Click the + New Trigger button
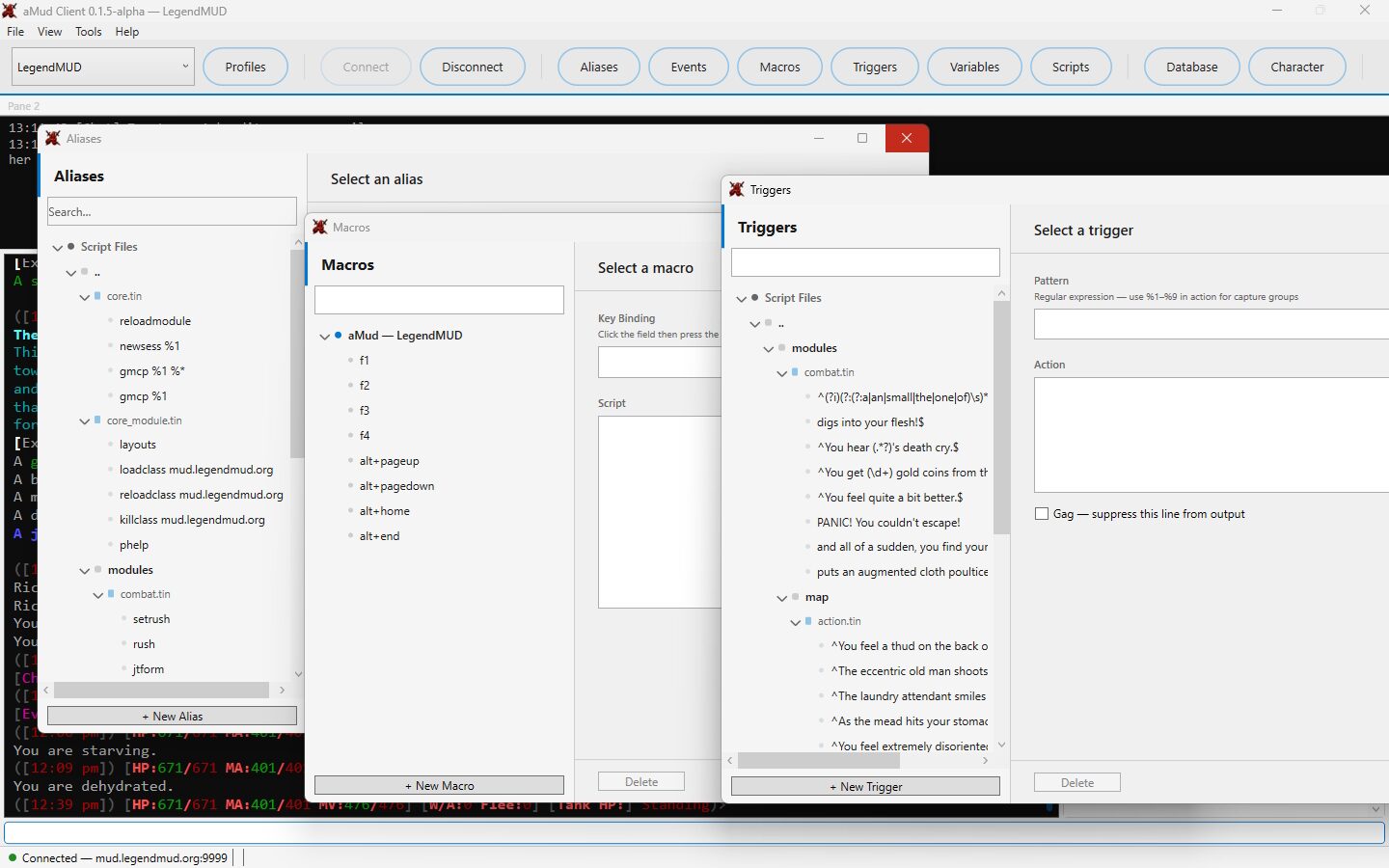Viewport: 1389px width, 868px height. (865, 787)
